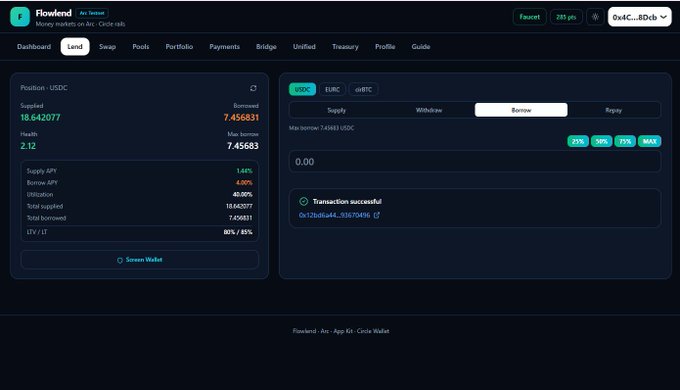View the 285 pts badge
The height and width of the screenshot is (390, 680).
[x=566, y=17]
